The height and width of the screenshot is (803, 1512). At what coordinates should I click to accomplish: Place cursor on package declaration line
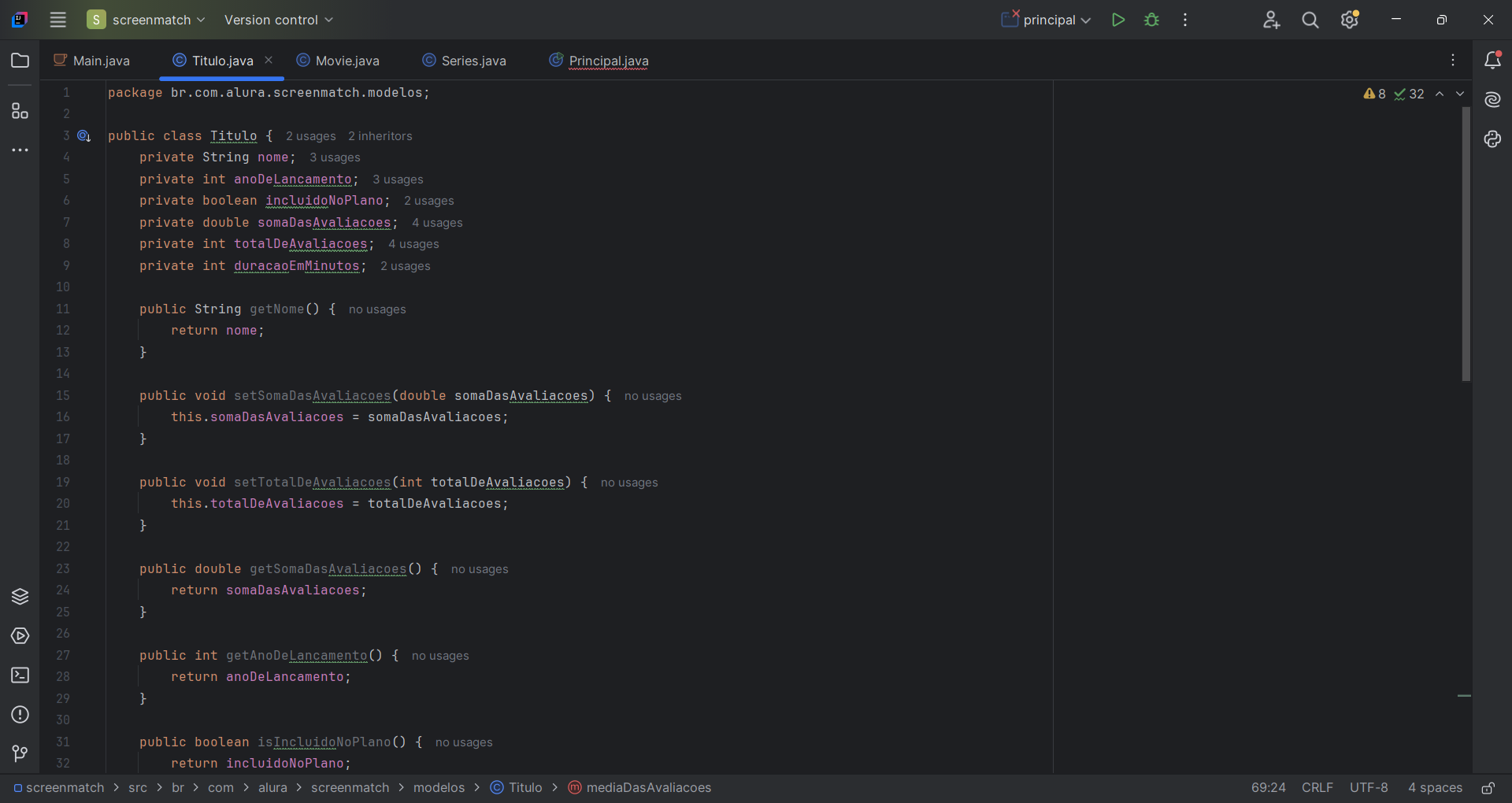tap(269, 93)
